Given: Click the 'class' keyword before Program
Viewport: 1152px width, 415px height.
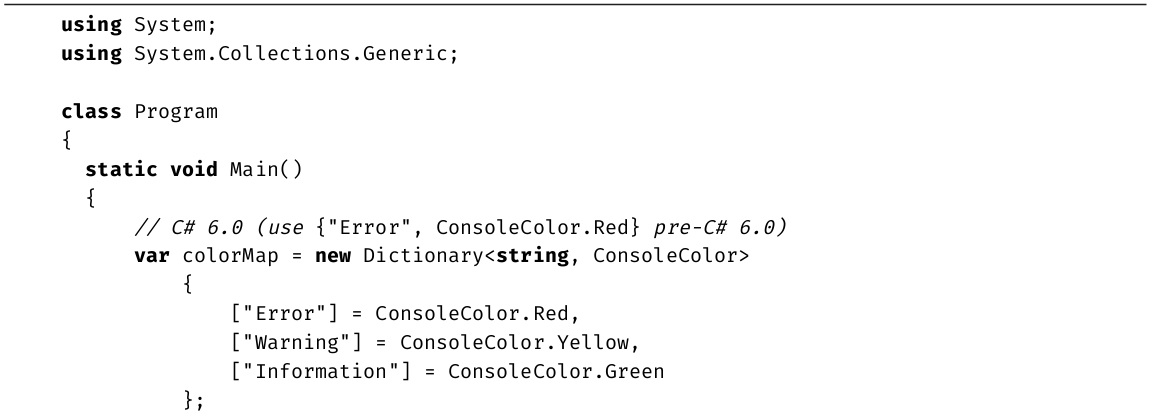Looking at the screenshot, I should point(92,111).
